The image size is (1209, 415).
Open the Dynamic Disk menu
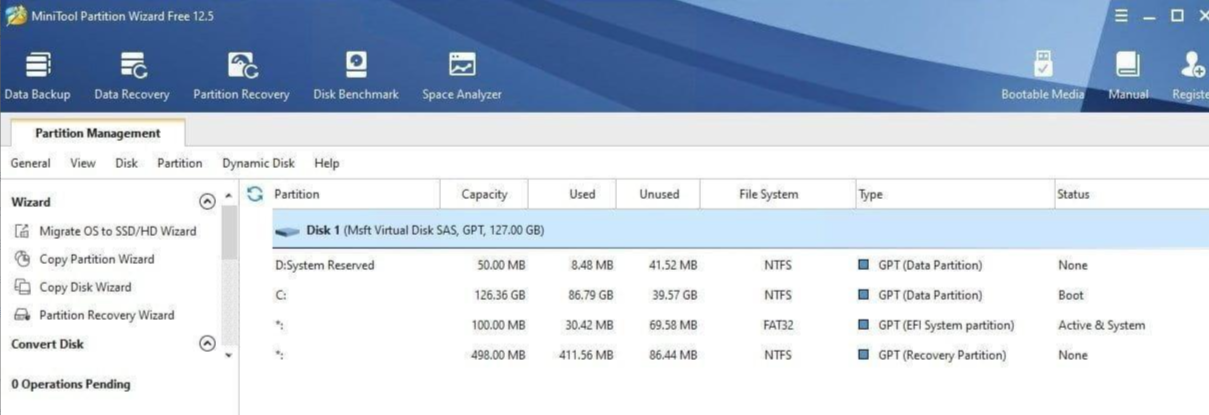(x=258, y=163)
